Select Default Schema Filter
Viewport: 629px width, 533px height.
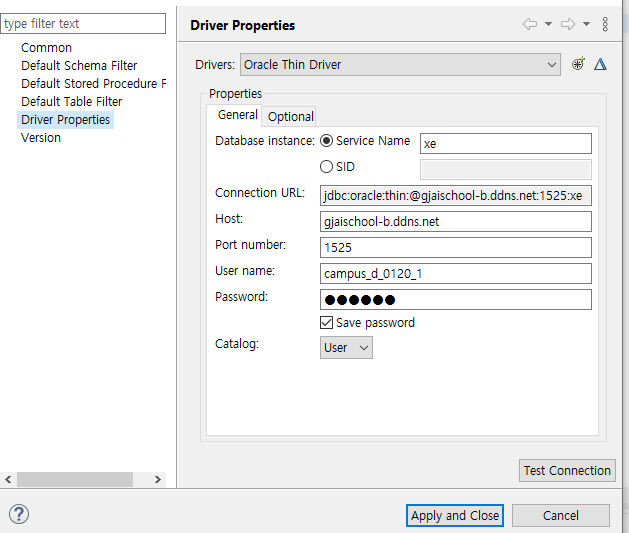click(79, 65)
